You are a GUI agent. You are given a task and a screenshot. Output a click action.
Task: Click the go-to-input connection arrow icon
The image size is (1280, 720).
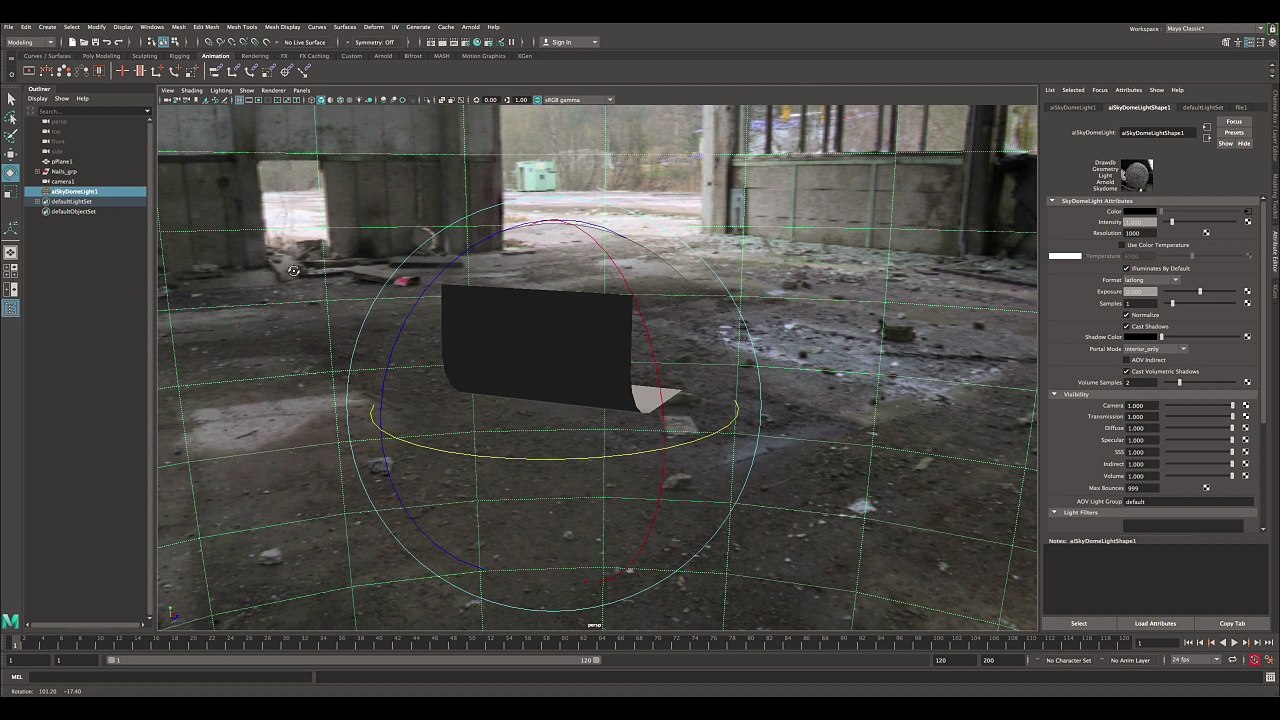pyautogui.click(x=1206, y=126)
